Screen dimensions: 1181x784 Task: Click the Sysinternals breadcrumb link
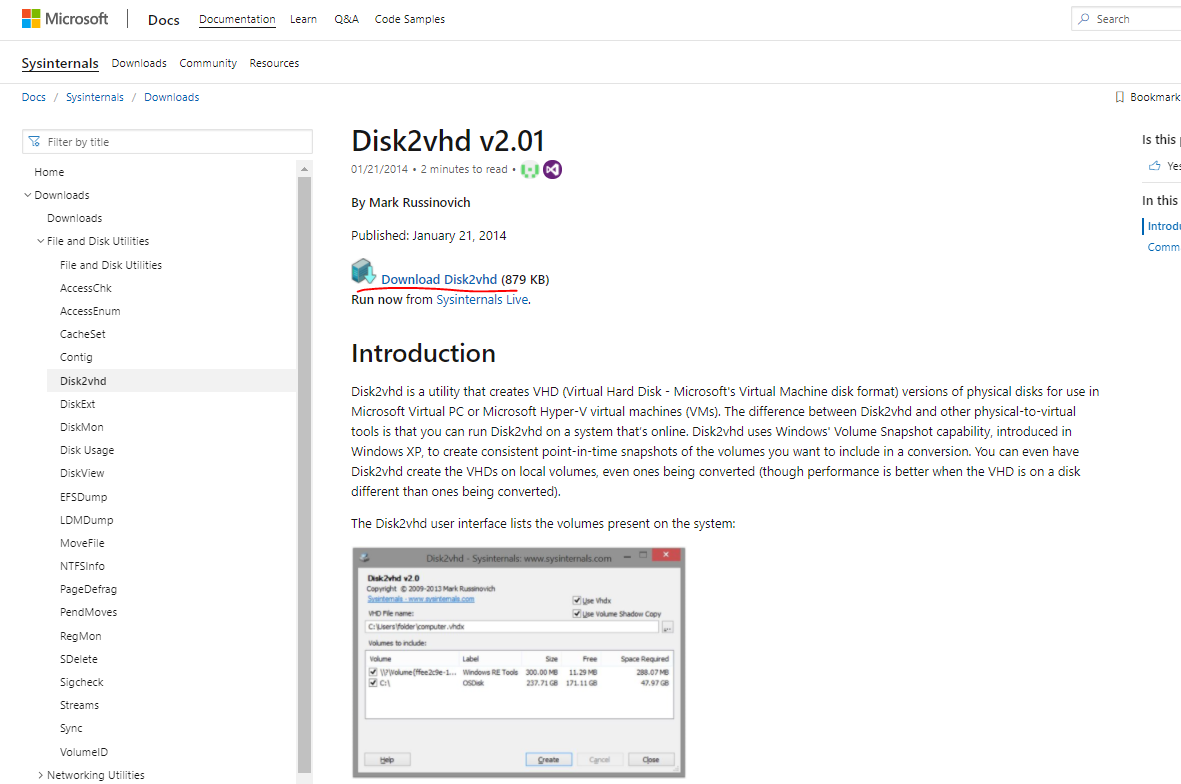(95, 97)
